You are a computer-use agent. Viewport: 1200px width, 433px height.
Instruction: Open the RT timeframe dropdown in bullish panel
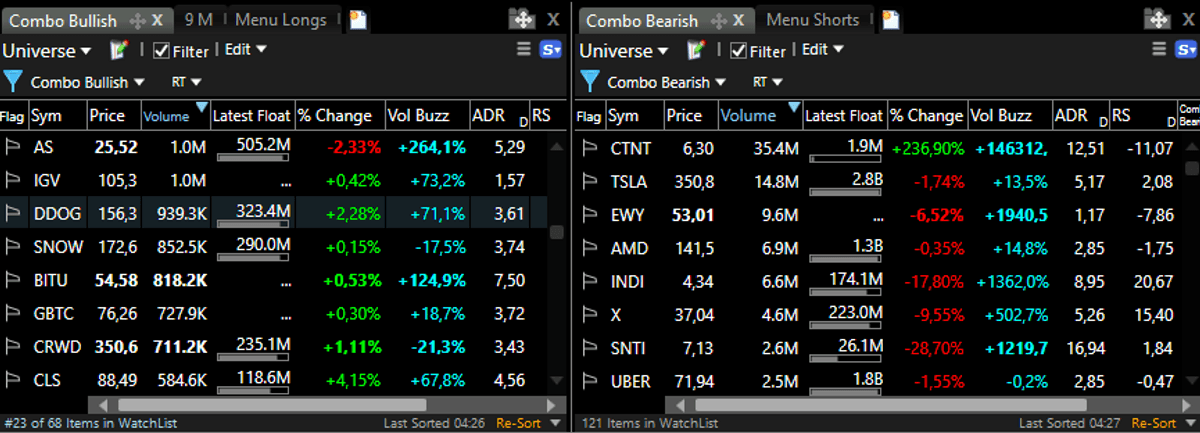pos(187,82)
